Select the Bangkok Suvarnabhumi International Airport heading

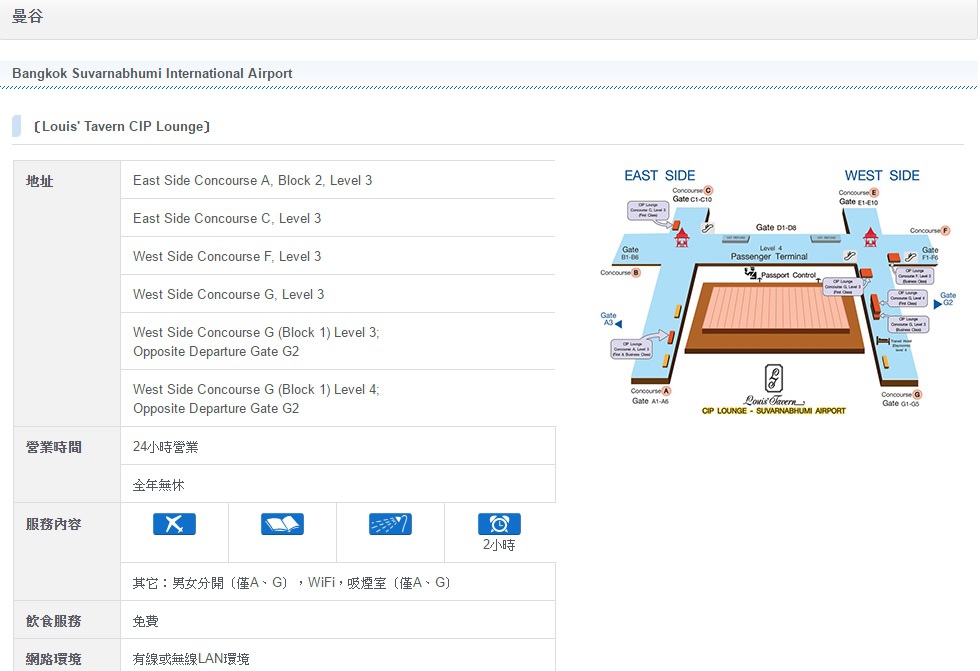pos(152,73)
